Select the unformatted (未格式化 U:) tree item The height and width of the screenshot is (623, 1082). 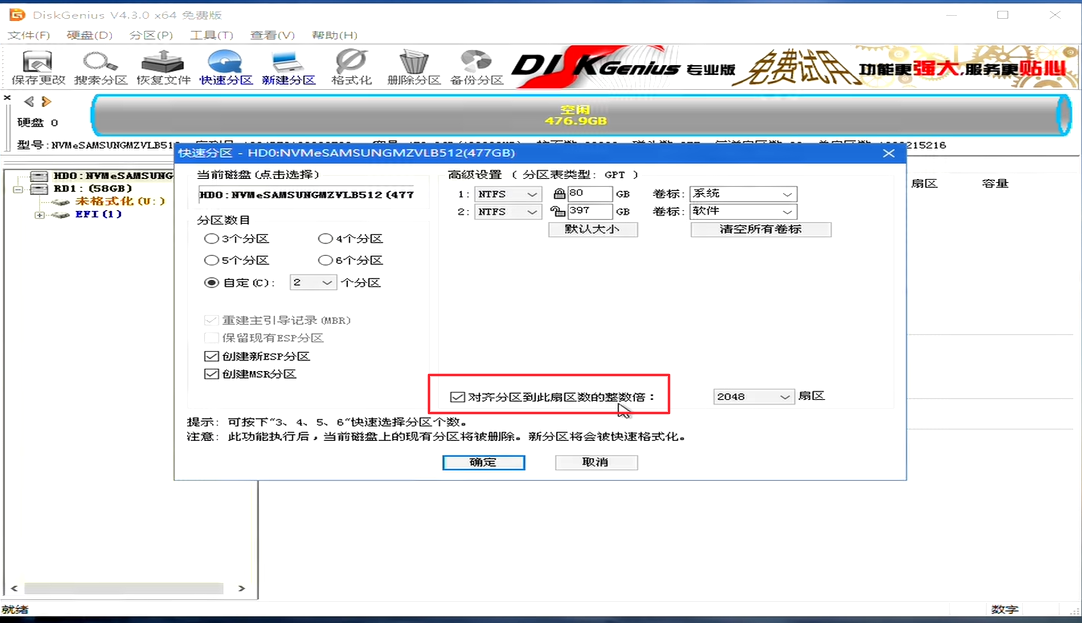(120, 201)
